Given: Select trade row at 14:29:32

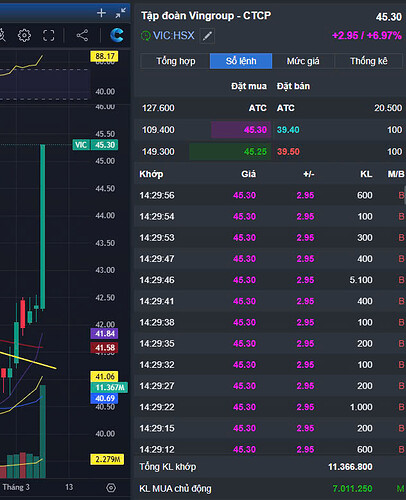Looking at the screenshot, I should pyautogui.click(x=270, y=365).
